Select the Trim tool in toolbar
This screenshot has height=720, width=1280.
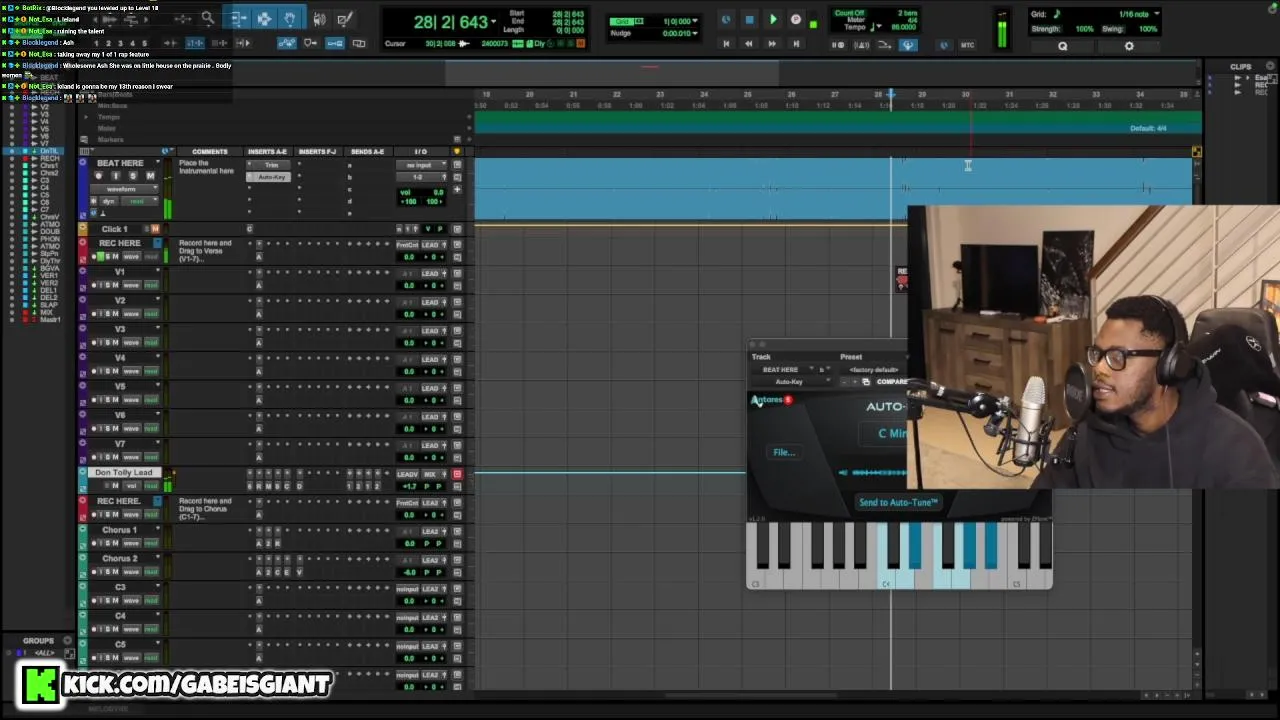239,18
